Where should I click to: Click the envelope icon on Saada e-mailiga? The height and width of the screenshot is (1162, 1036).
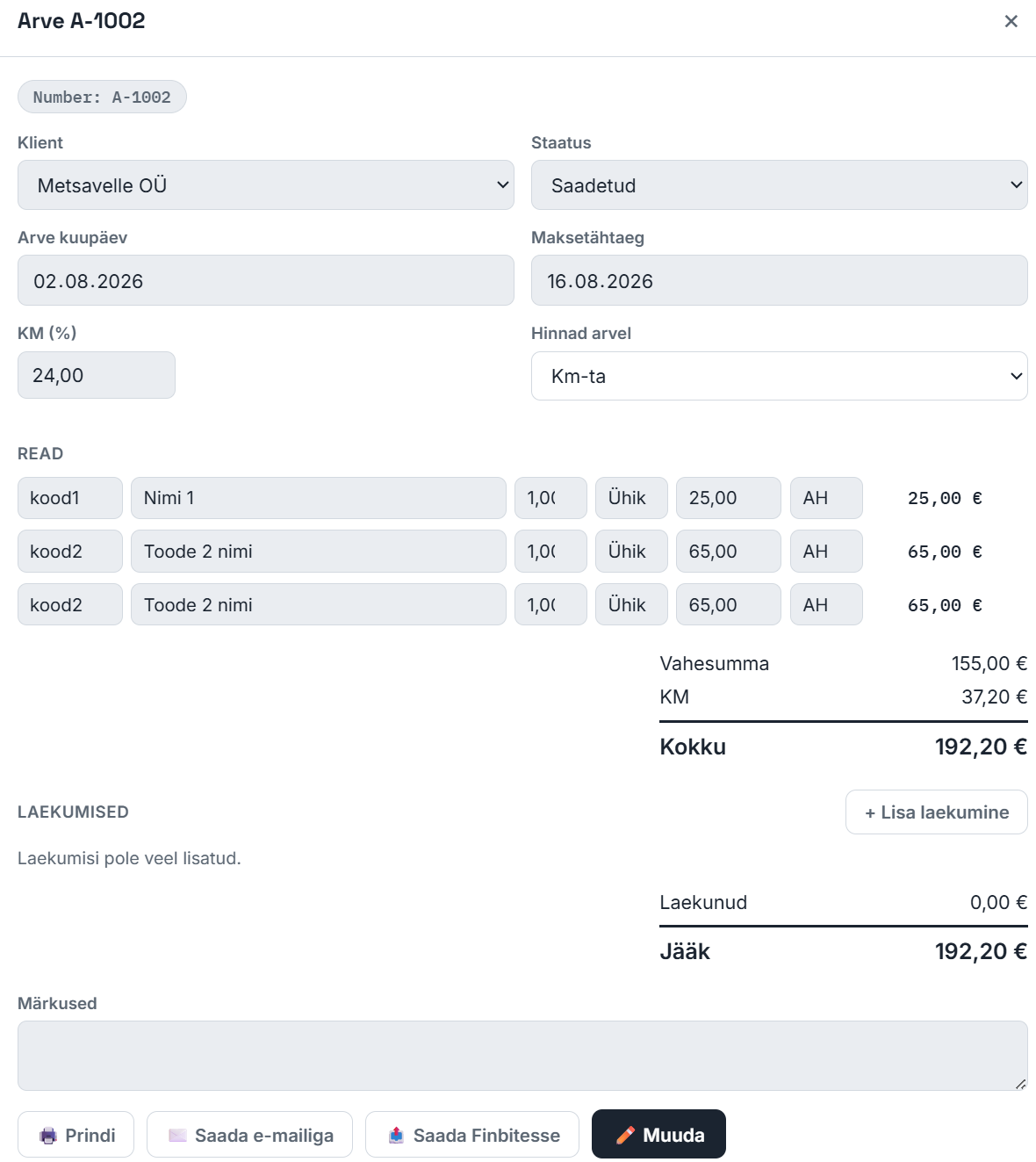177,1136
